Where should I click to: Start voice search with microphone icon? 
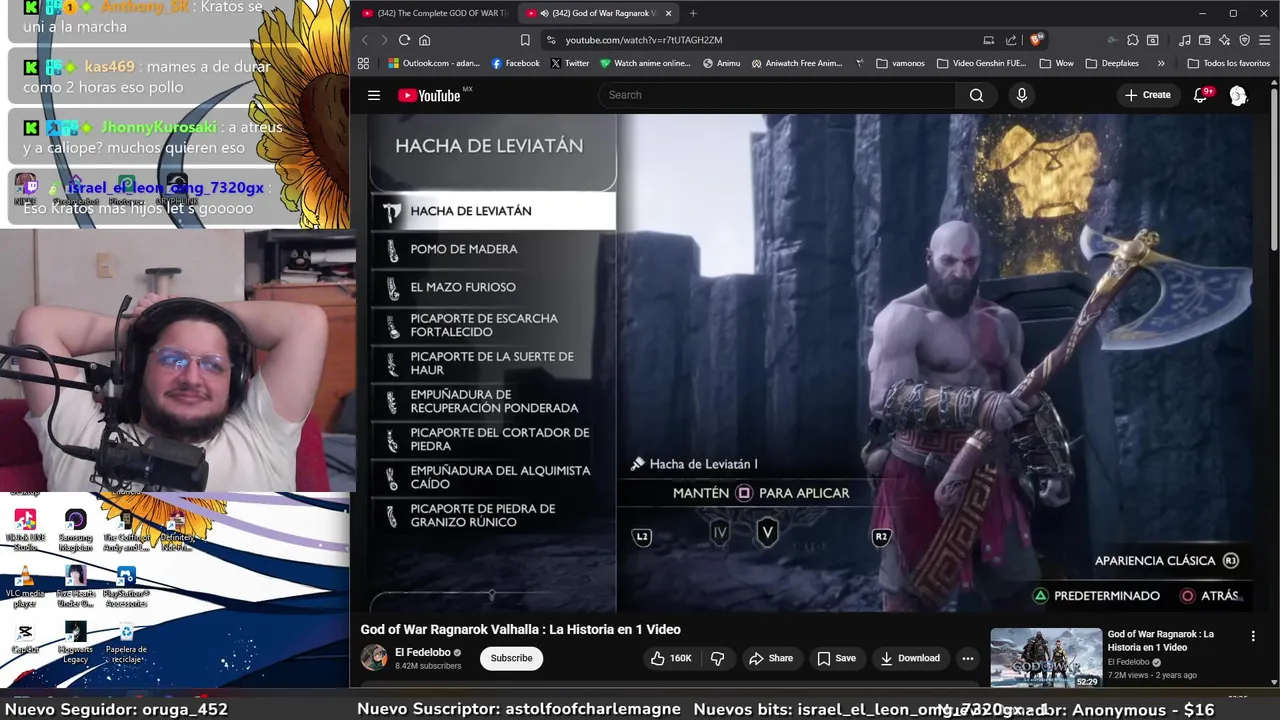[x=1021, y=95]
